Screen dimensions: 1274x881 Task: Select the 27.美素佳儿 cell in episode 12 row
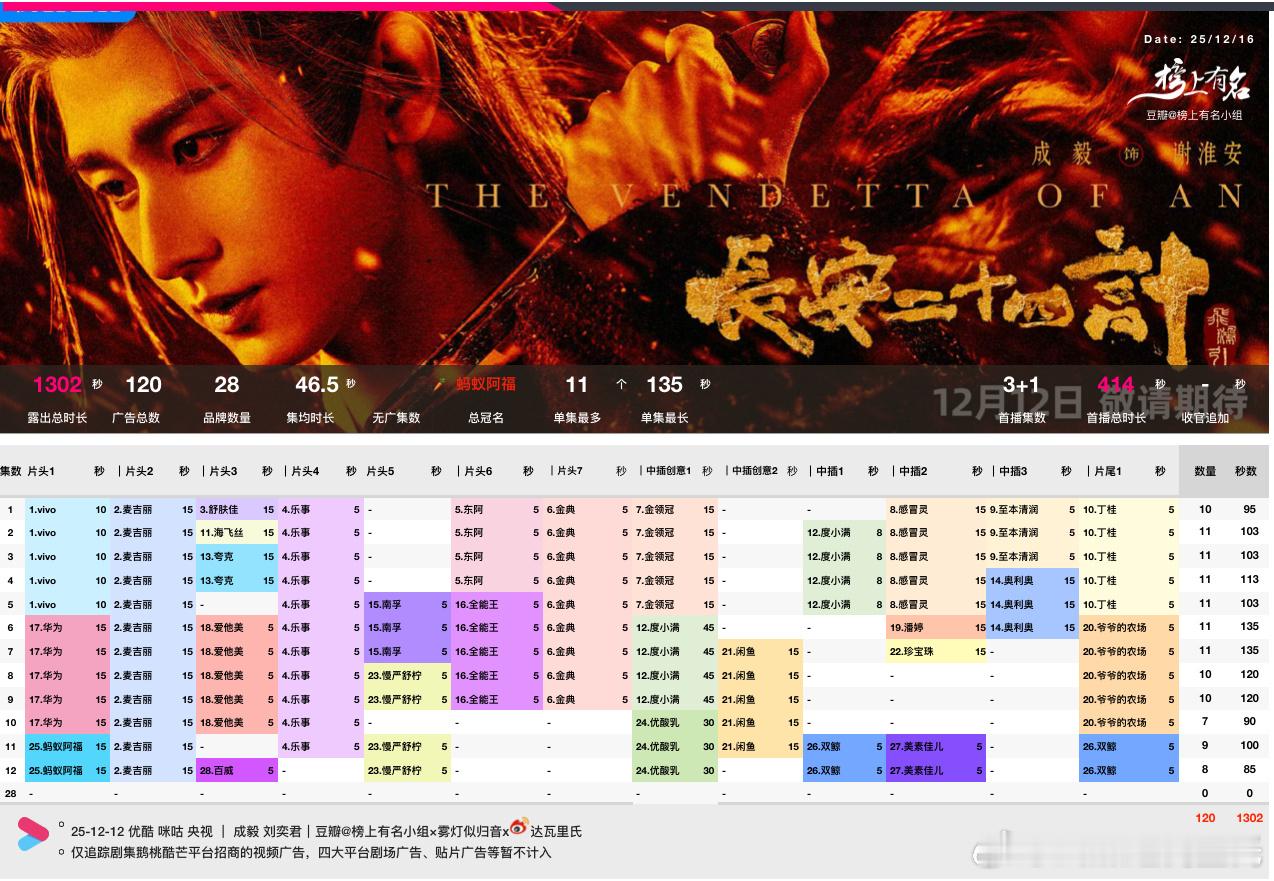[x=937, y=771]
